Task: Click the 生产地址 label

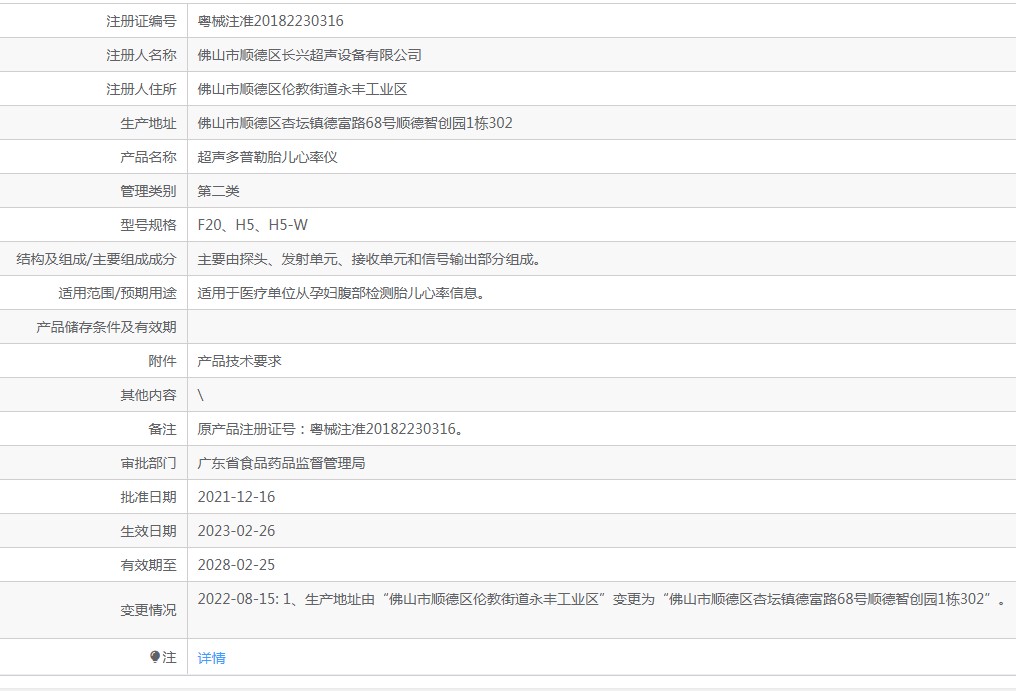Action: (148, 123)
